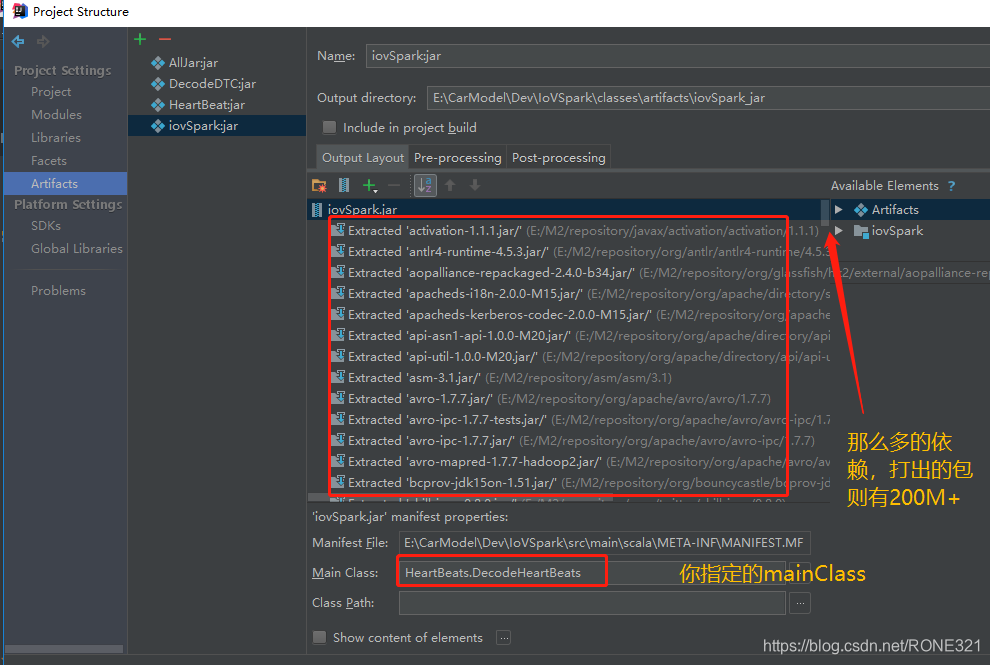The width and height of the screenshot is (990, 665).
Task: Open add copy of dropdown plus icon
Action: pos(370,186)
